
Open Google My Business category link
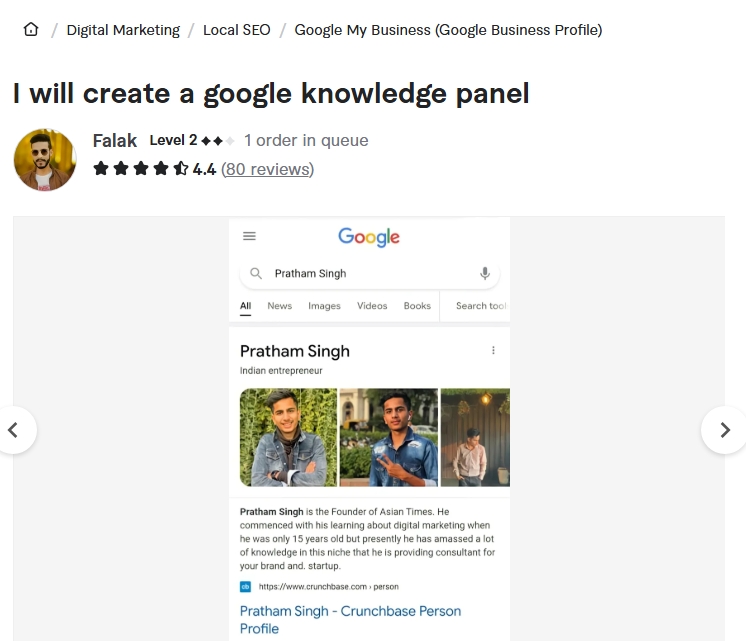click(x=448, y=30)
